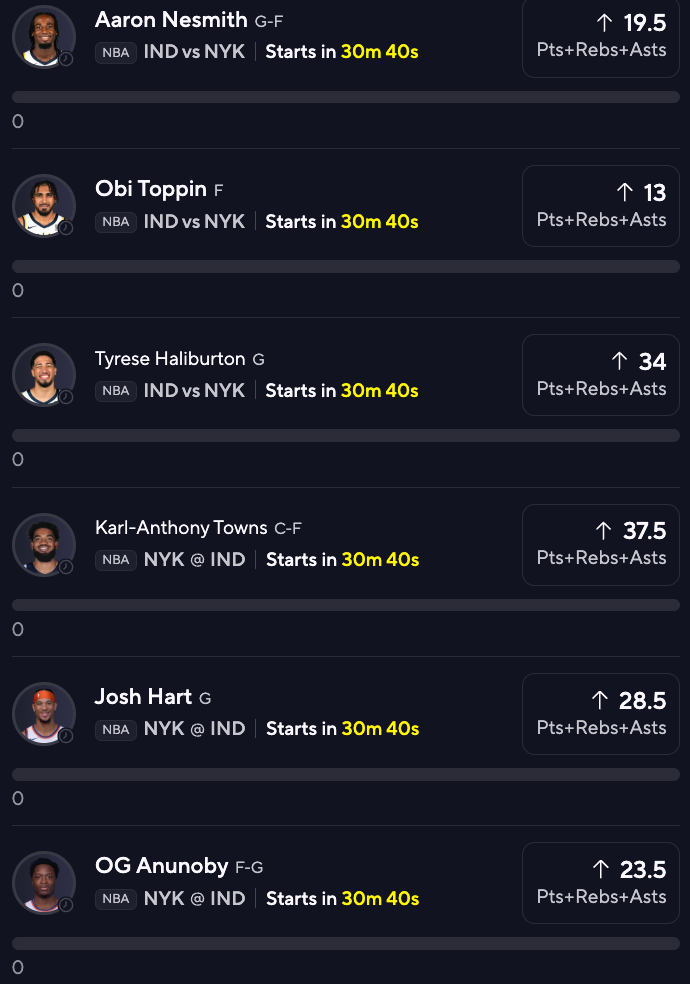Open Josh Hart's player headshot

point(44,714)
